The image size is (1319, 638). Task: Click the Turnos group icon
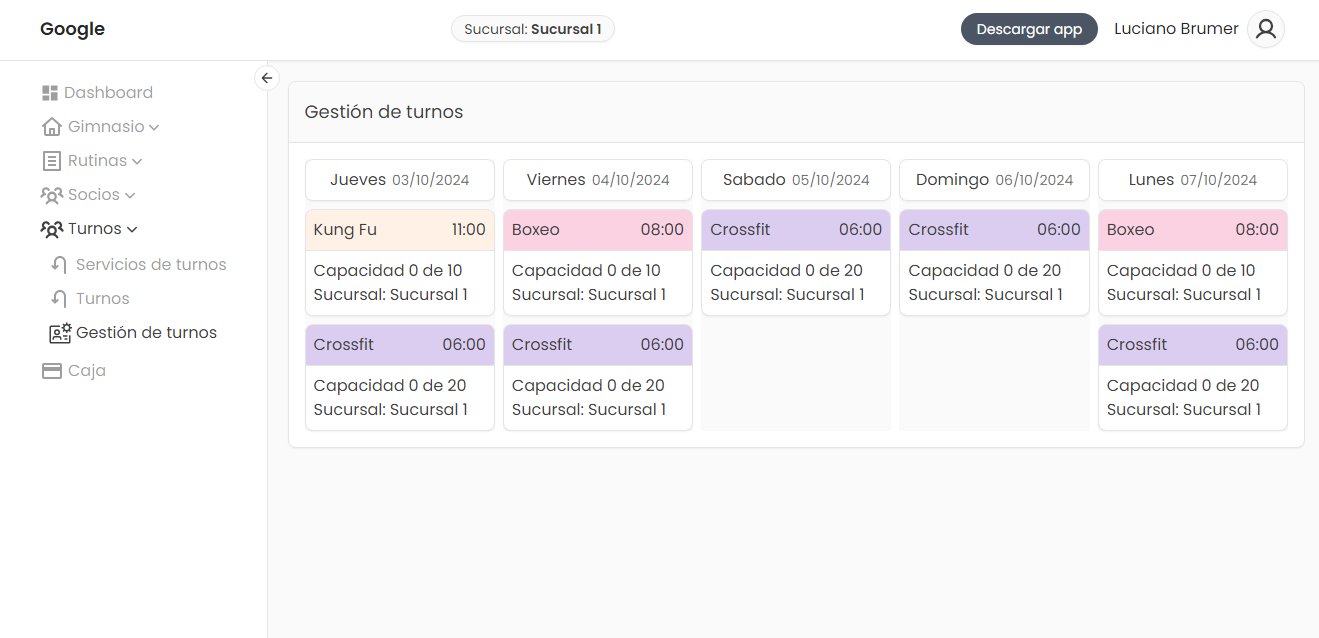(52, 229)
